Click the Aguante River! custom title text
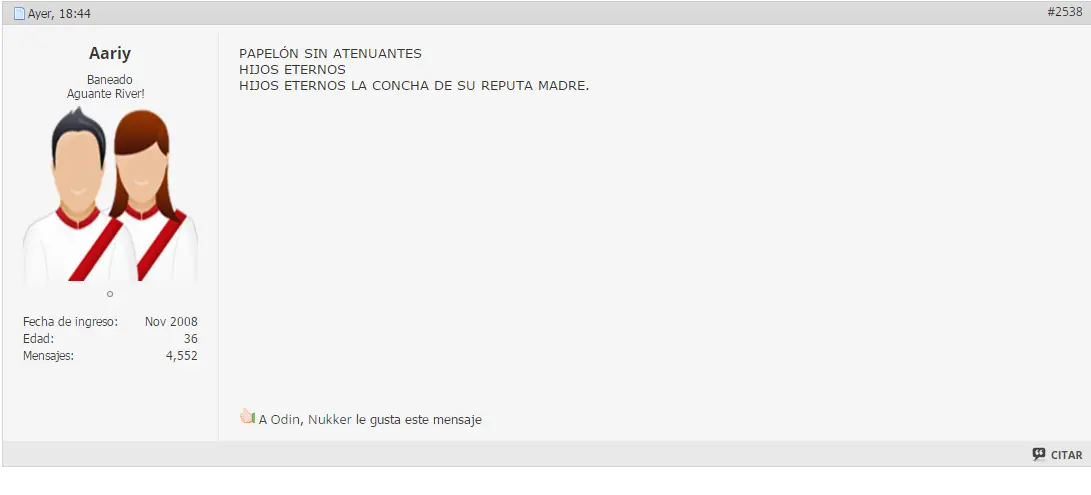This screenshot has width=1091, height=495. click(x=106, y=93)
